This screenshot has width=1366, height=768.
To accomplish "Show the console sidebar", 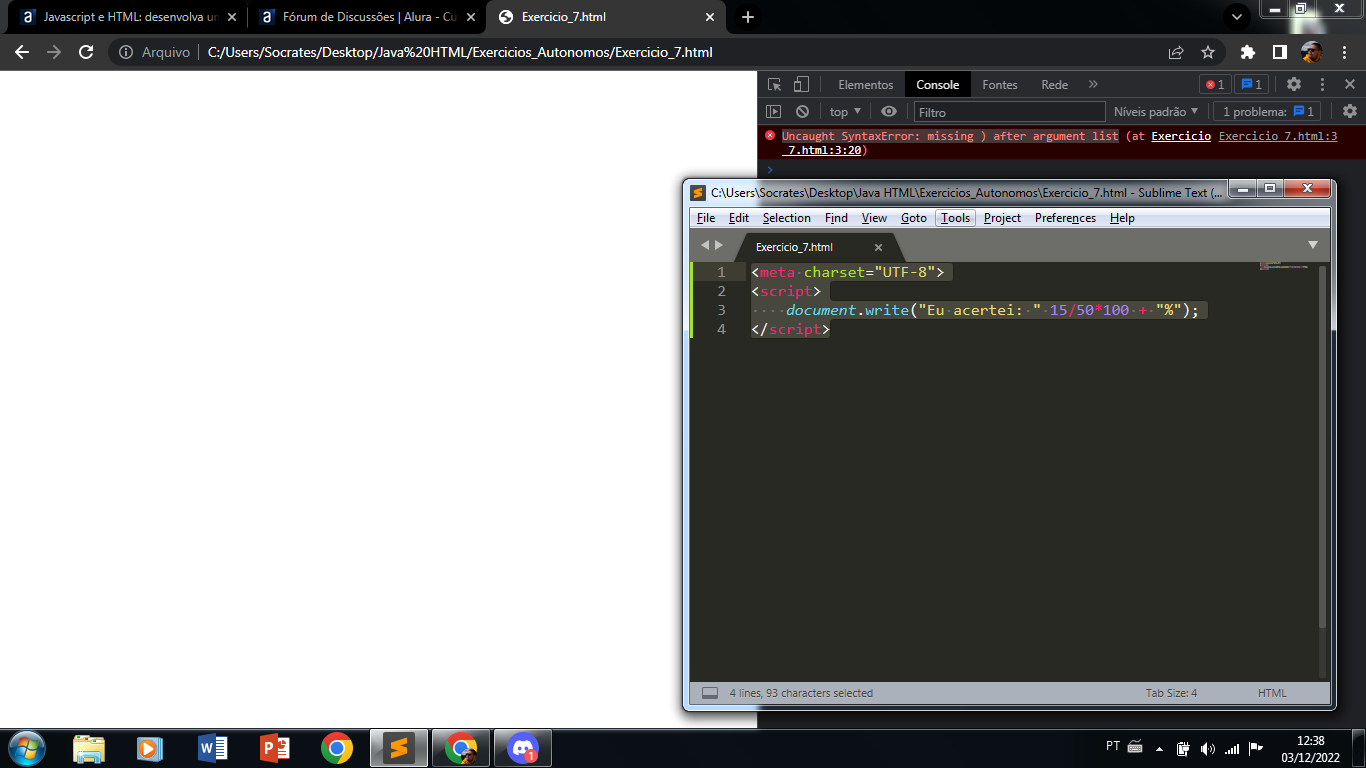I will point(773,112).
